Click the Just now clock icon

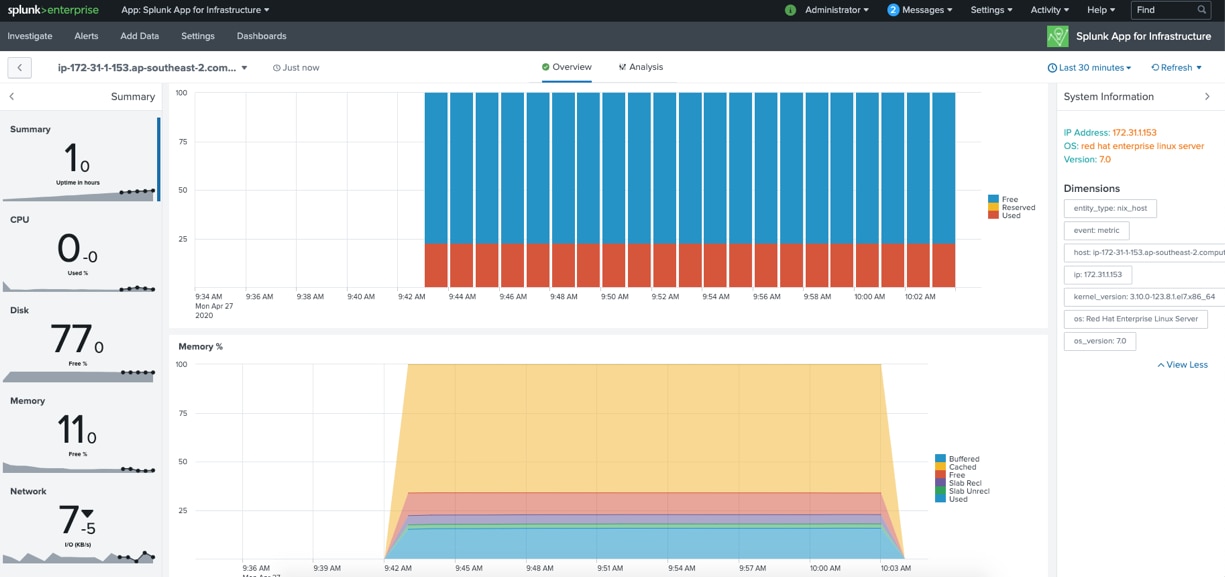[x=277, y=68]
